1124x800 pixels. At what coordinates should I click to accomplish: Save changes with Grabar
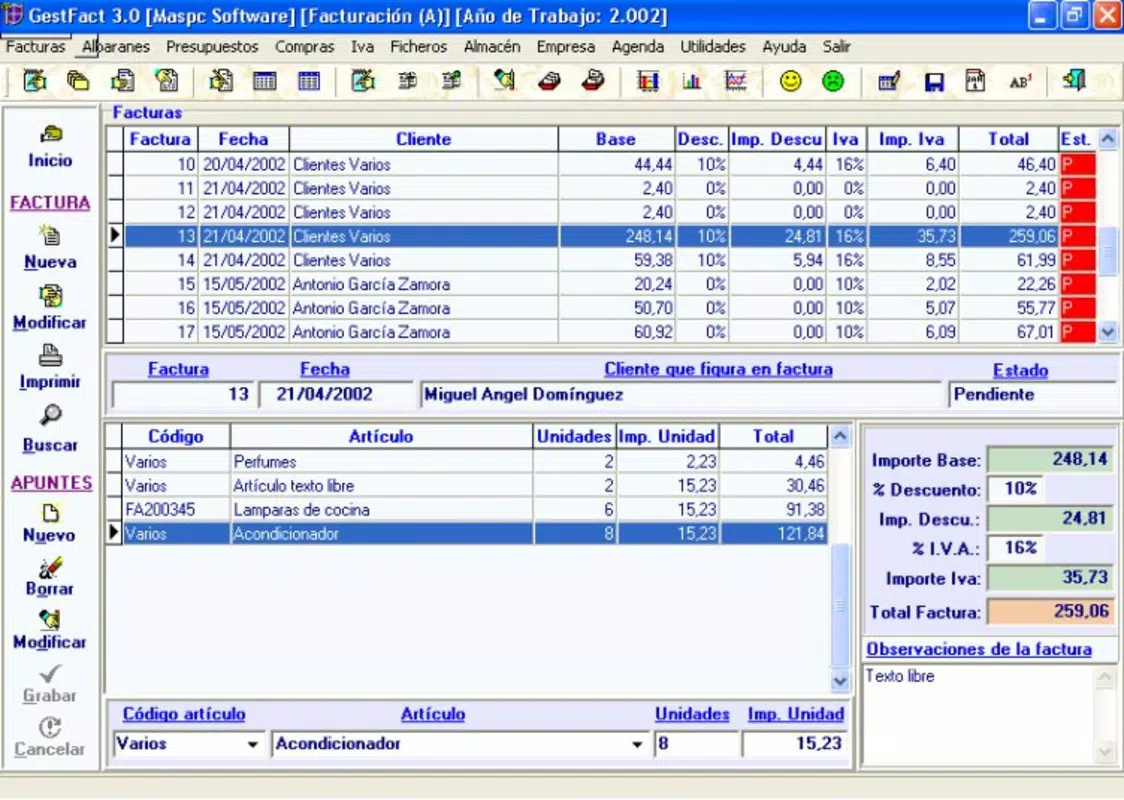[x=50, y=684]
